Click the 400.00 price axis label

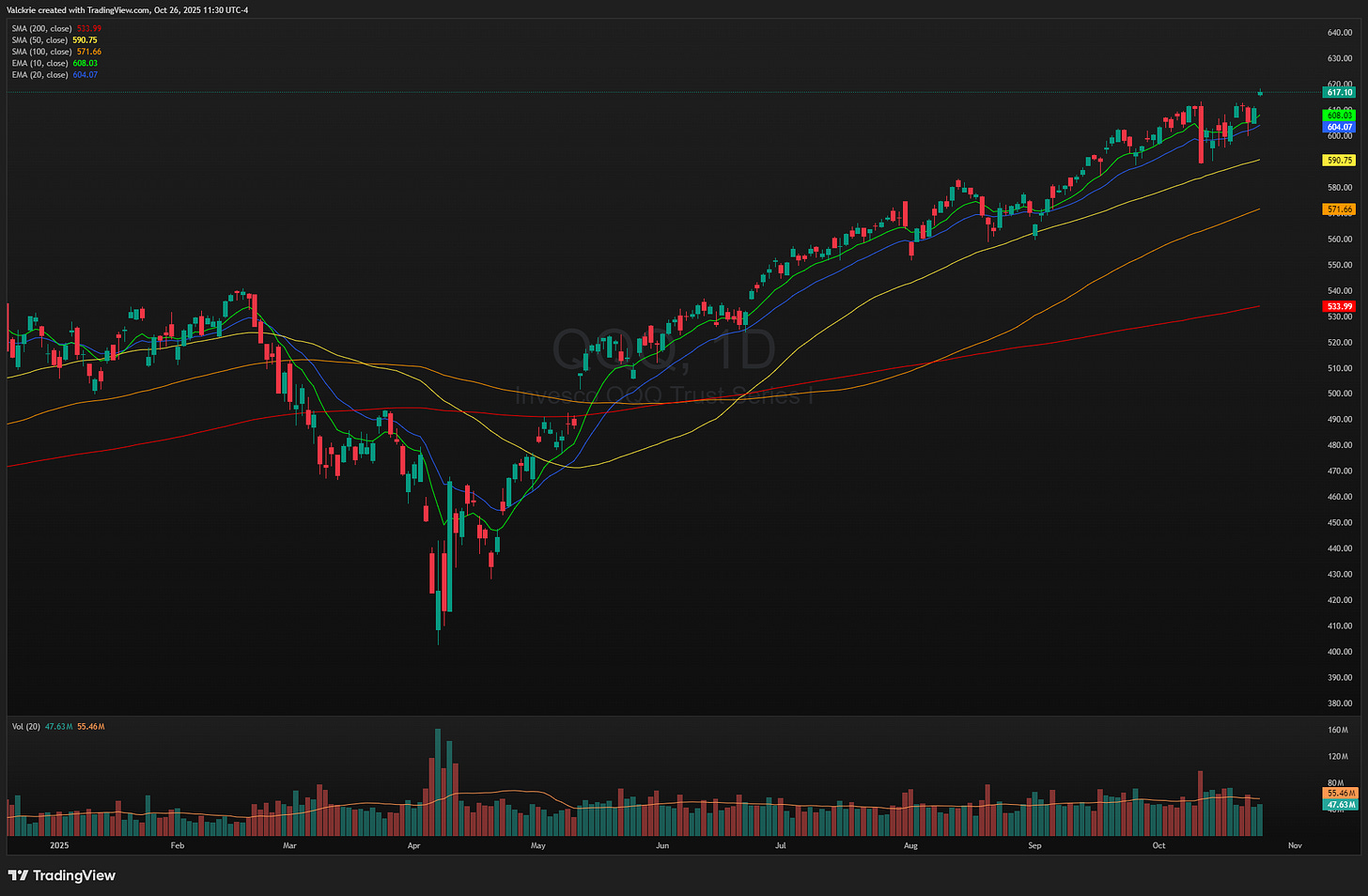[1340, 652]
